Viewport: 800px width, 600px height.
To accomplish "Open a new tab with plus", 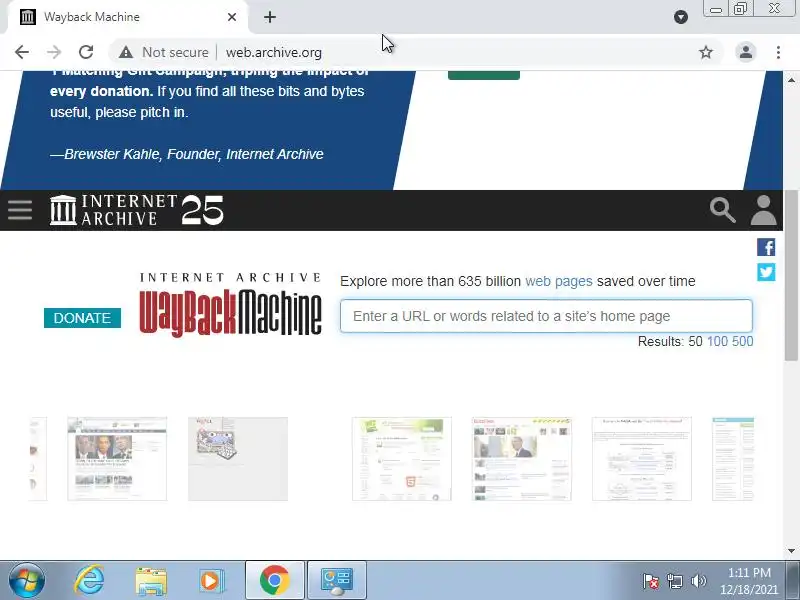I will [270, 17].
